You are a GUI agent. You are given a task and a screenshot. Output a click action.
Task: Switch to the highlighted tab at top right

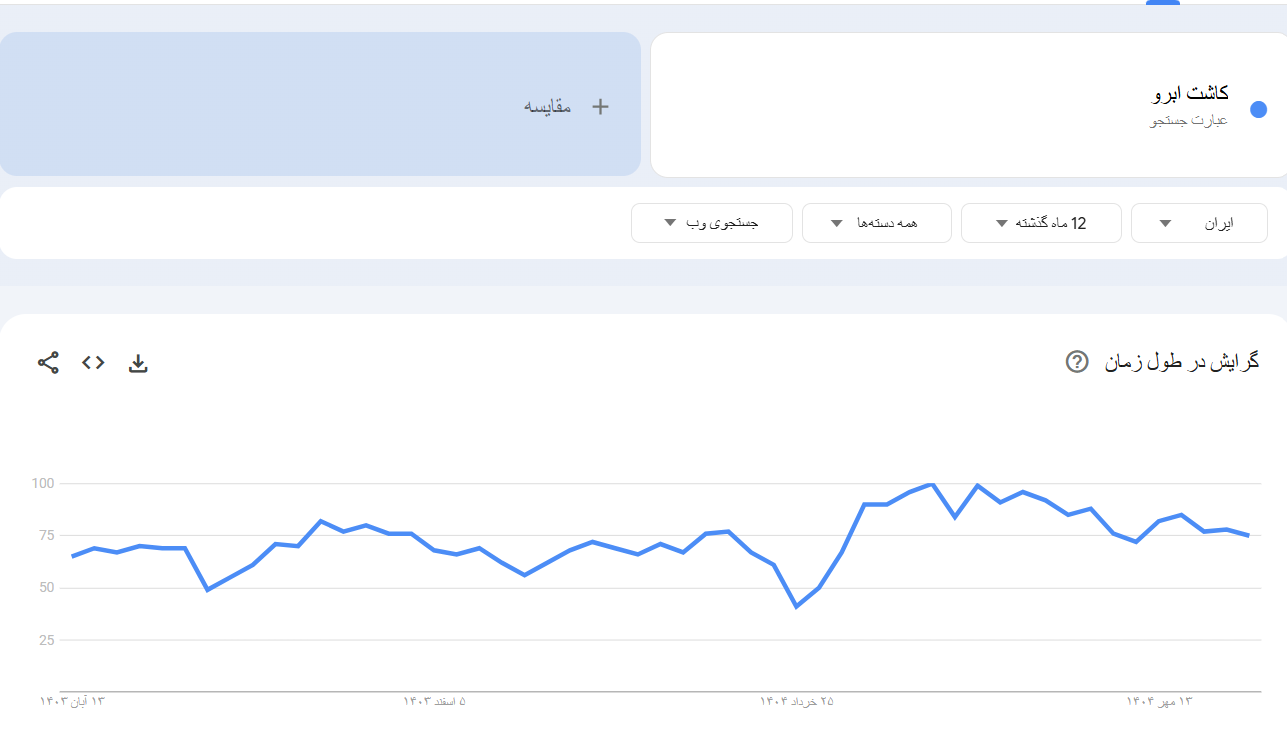(1161, 5)
